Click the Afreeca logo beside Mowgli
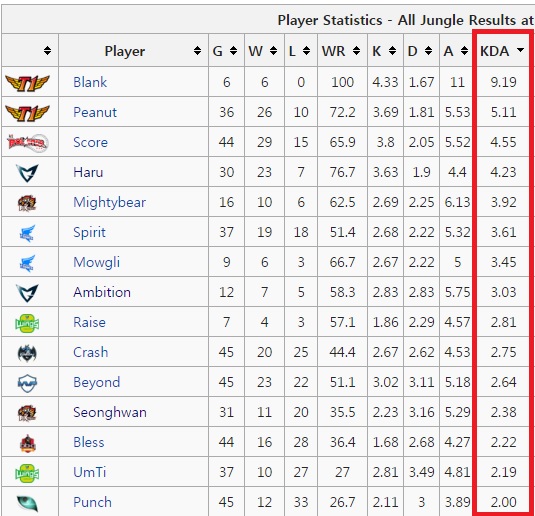Viewport: 535px width, 516px height. coord(27,263)
